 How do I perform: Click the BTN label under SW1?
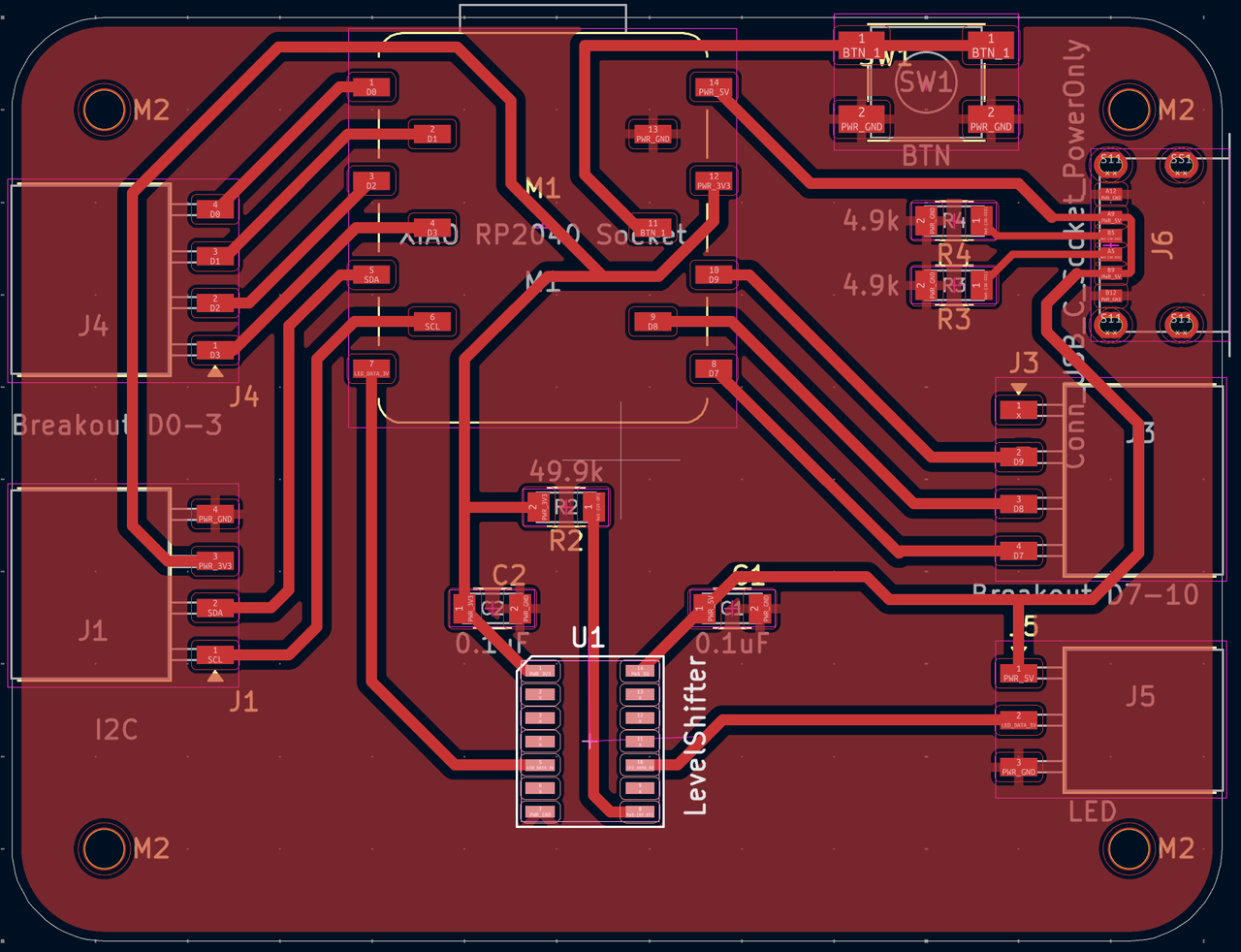926,155
